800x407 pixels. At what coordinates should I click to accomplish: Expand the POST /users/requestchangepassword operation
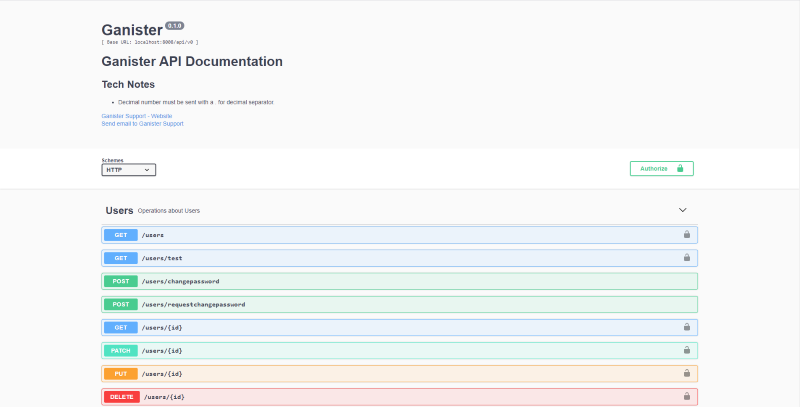point(399,304)
